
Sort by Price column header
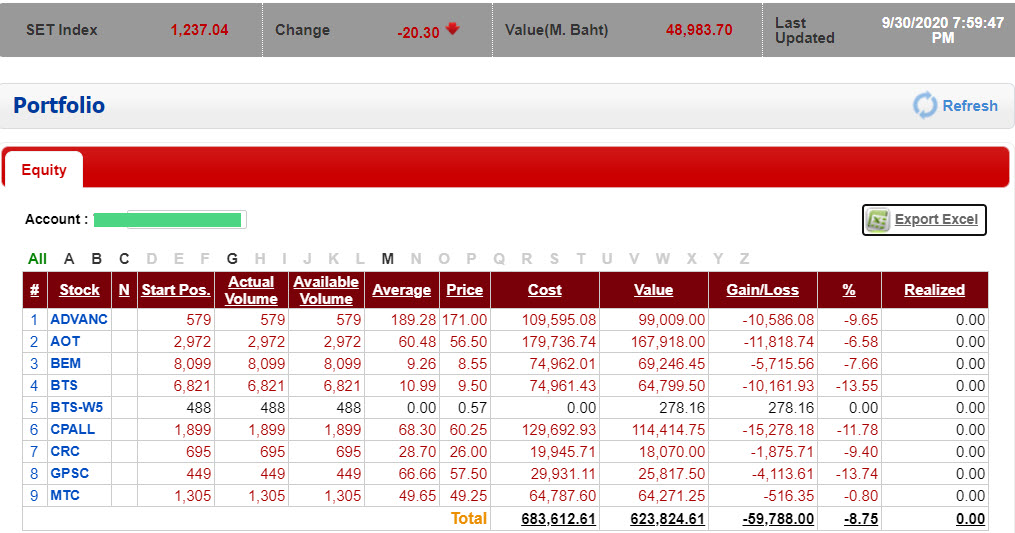[x=464, y=290]
